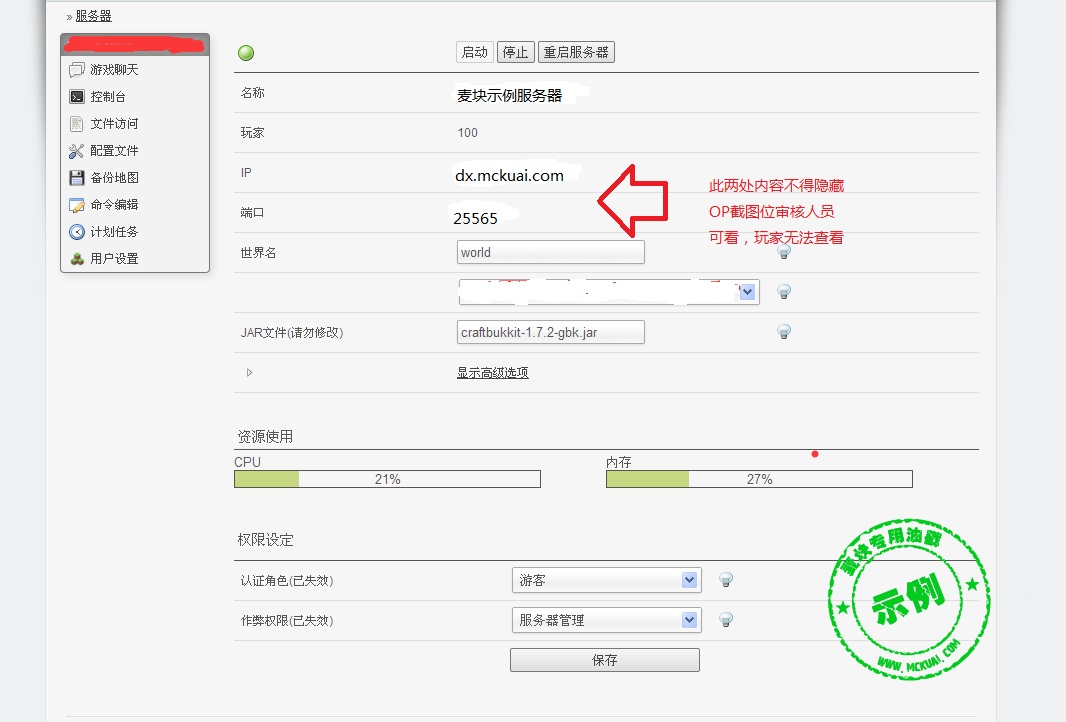
Task: Follow the 服务器 breadcrumb link
Action: 93,16
